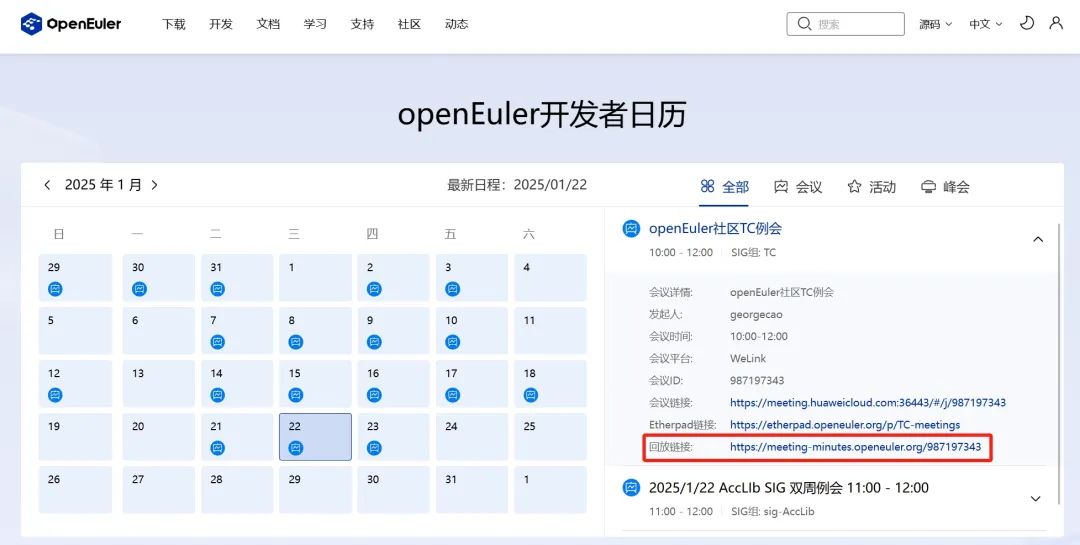
Task: Click the openEuler社区TC例会 title
Action: click(715, 229)
